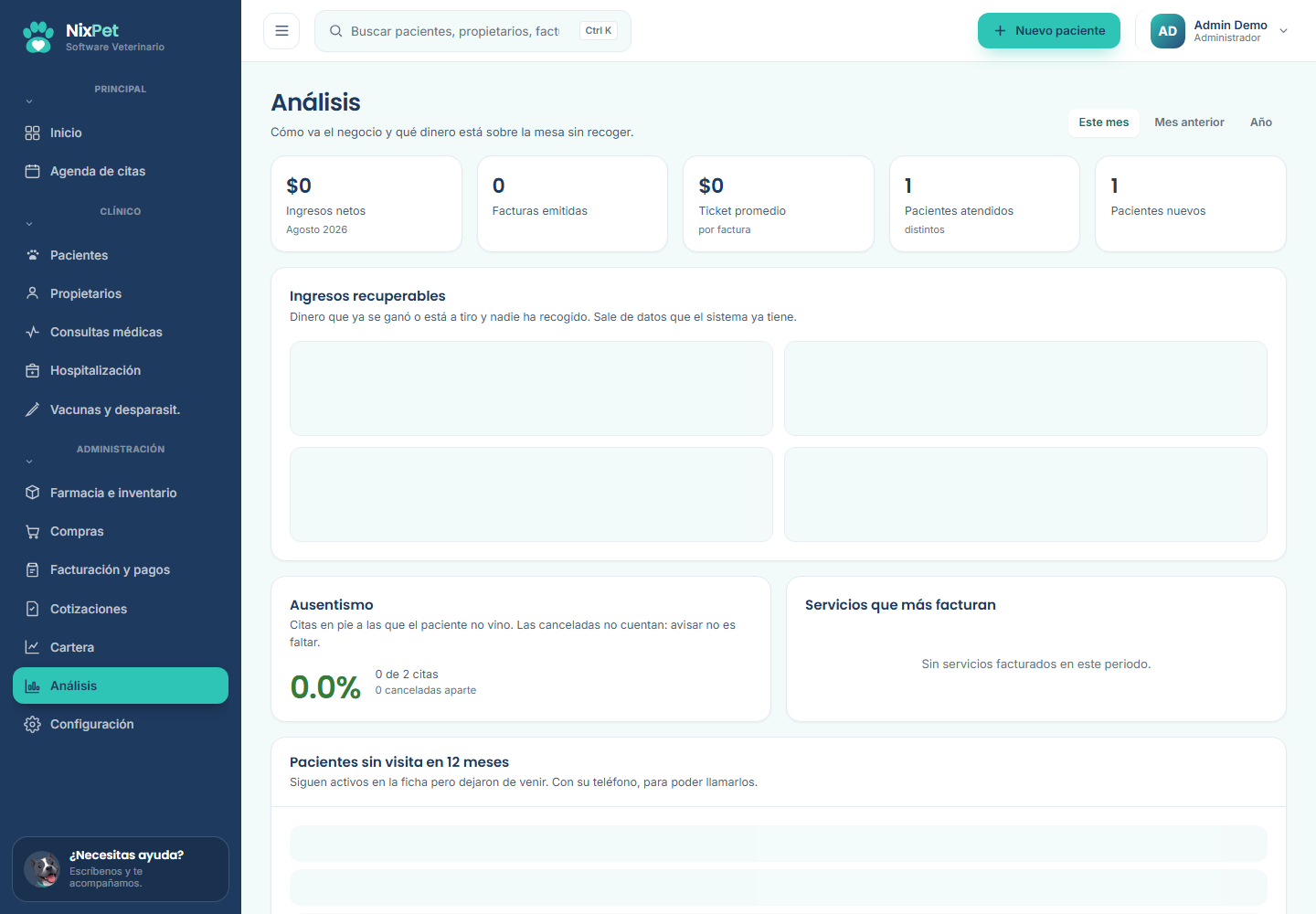
Task: Click 'Sin servicios facturados en este periodo' text
Action: (x=1036, y=664)
